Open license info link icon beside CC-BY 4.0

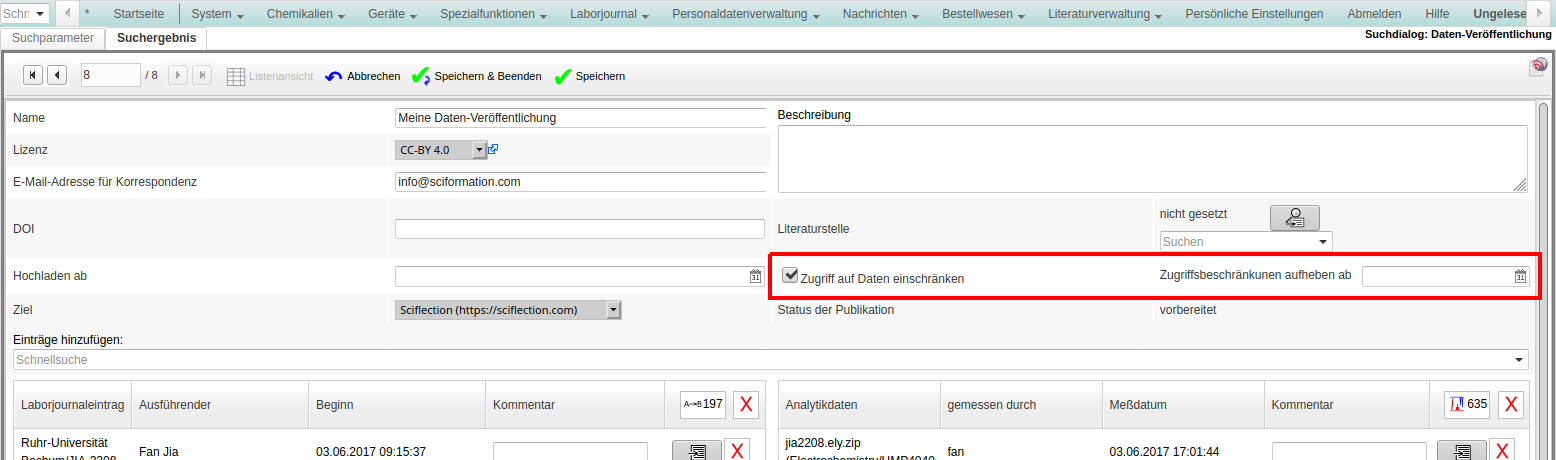[x=493, y=149]
